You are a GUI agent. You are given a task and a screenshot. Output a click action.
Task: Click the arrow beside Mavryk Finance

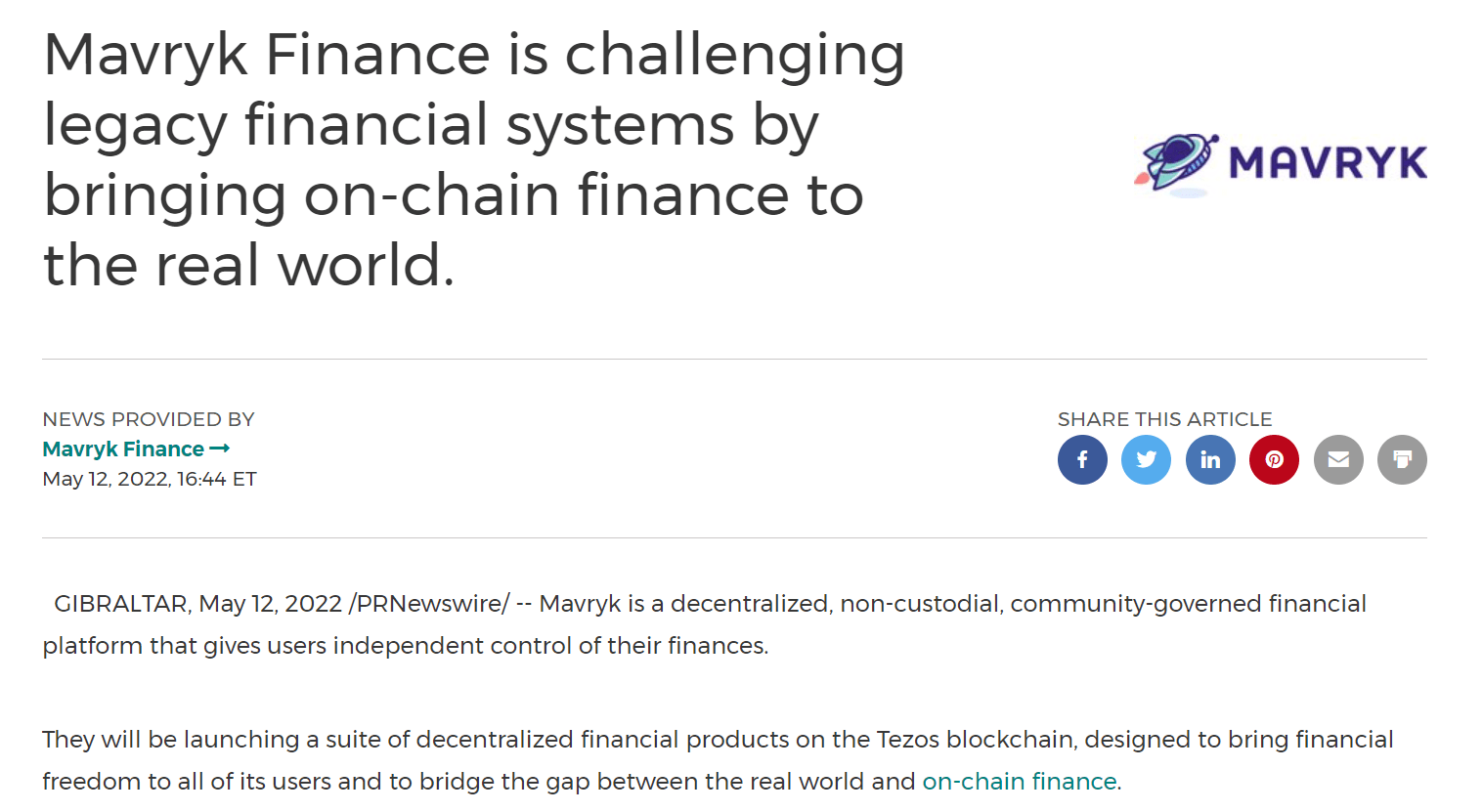(220, 449)
